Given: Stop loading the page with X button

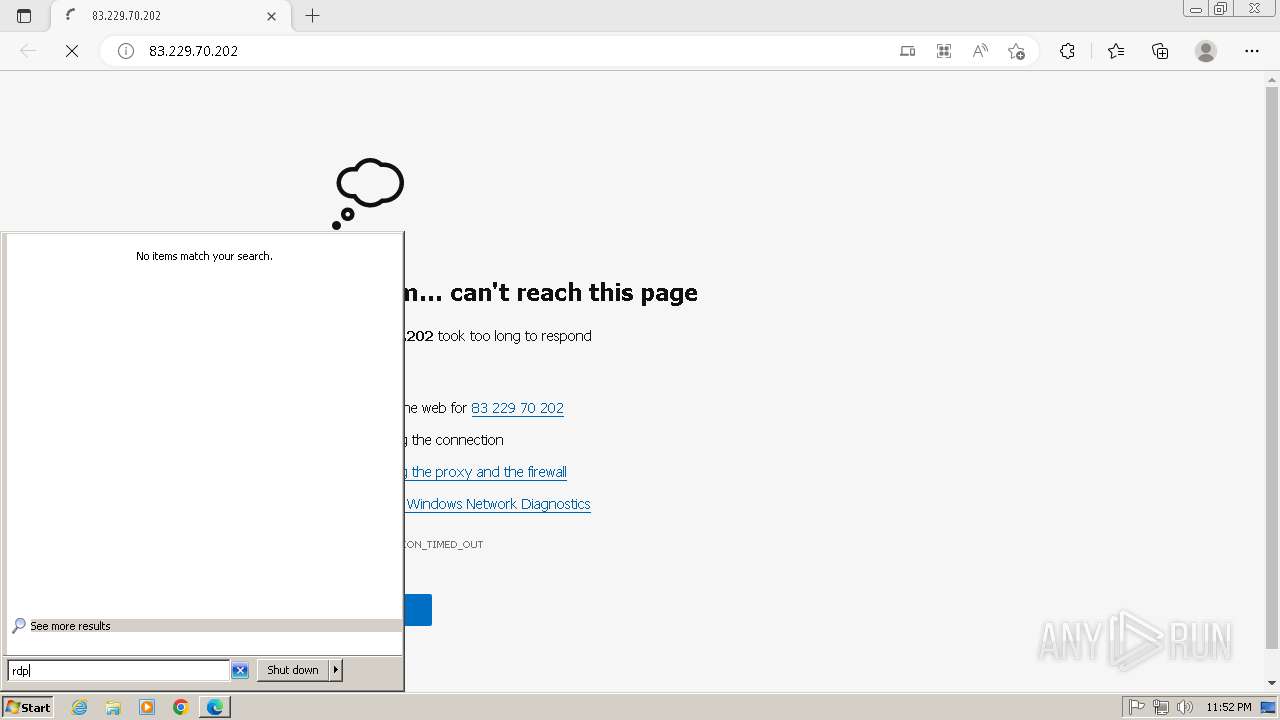Looking at the screenshot, I should point(72,51).
